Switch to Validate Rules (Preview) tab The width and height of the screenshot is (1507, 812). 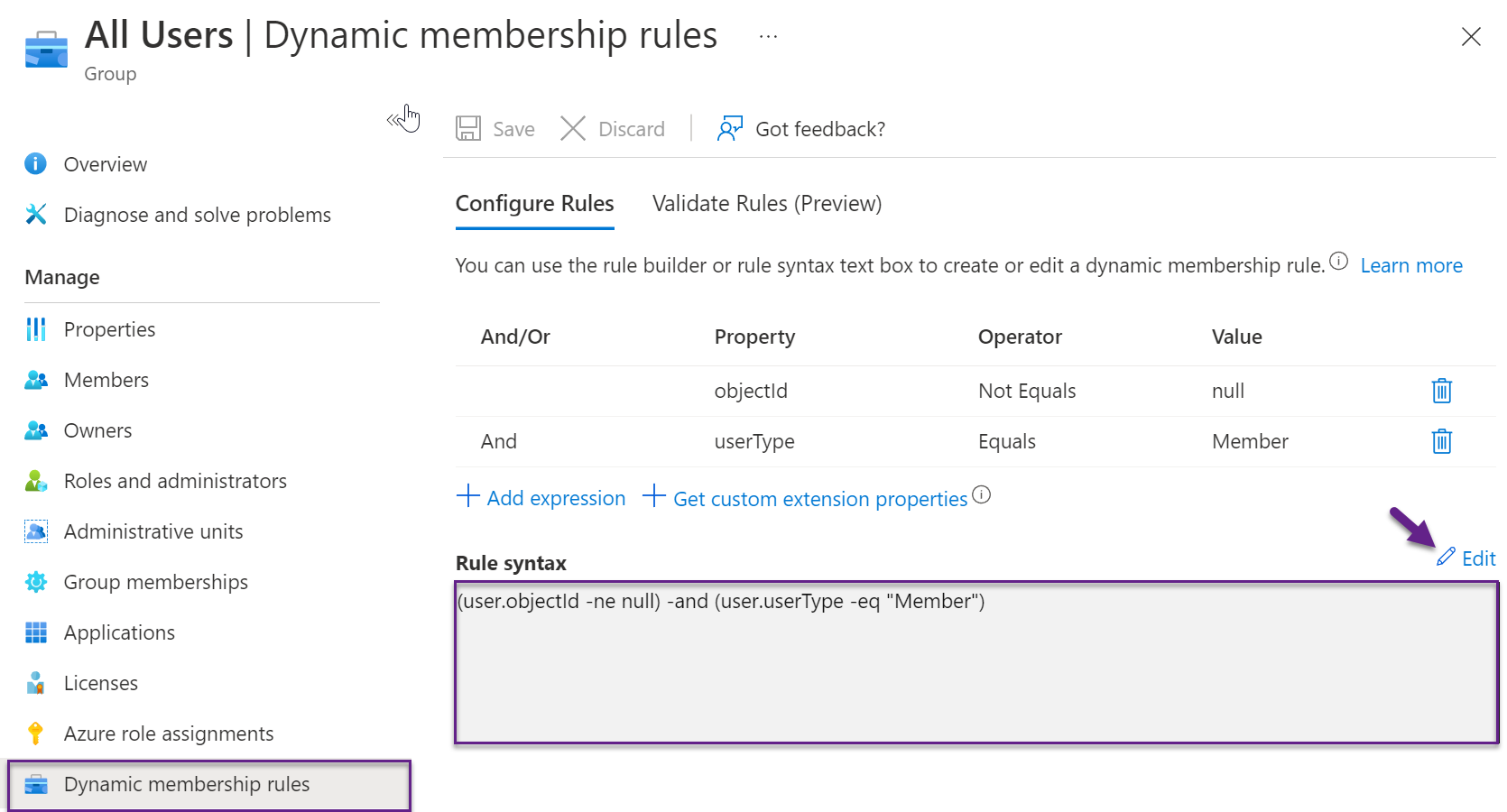(767, 204)
